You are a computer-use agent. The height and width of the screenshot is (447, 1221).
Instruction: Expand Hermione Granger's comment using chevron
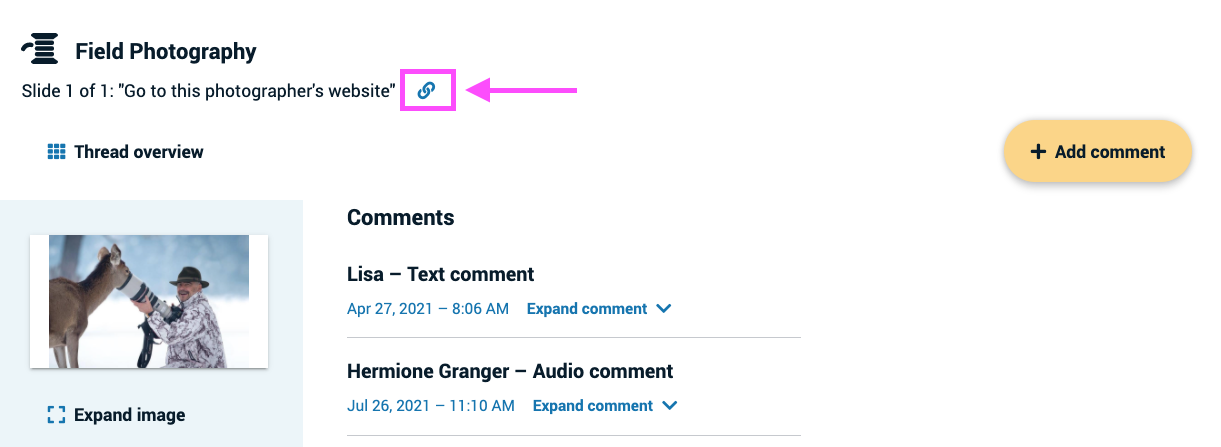[670, 406]
